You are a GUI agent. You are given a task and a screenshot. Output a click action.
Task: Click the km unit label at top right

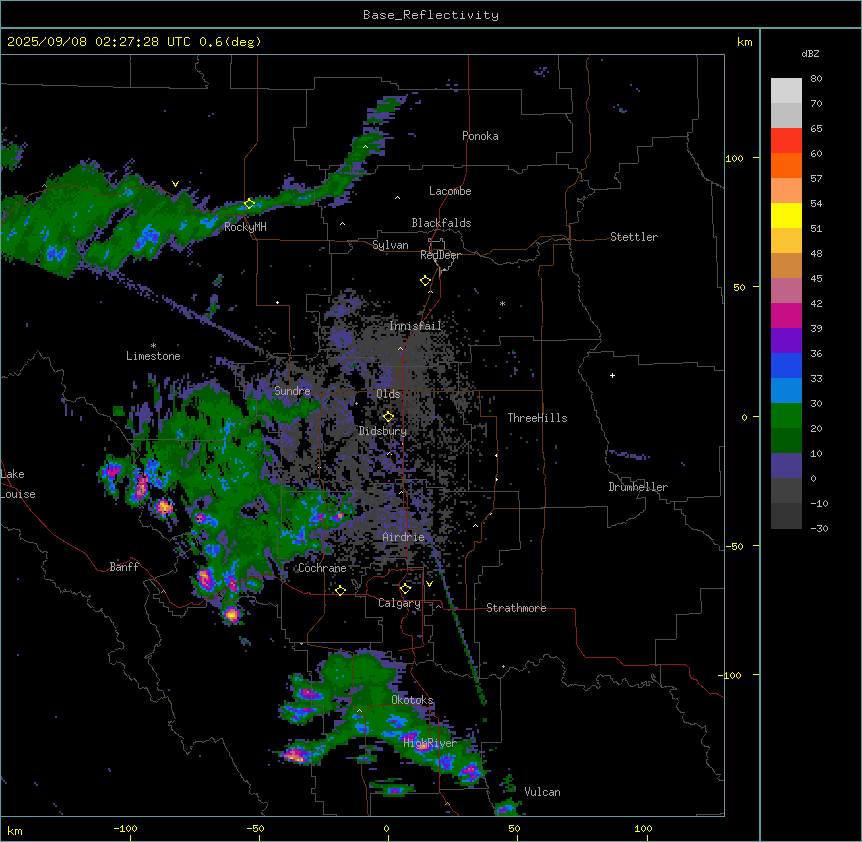pos(744,42)
